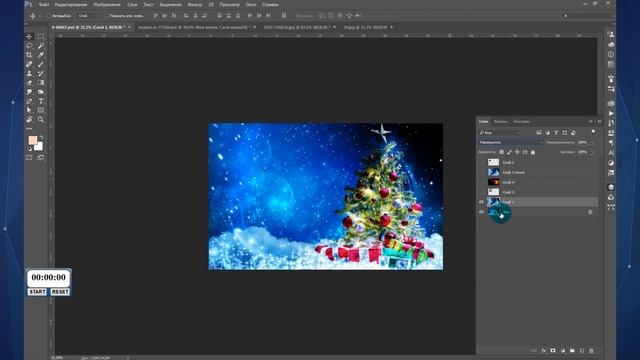Screen dimensions: 640x360
Task: Create a new layer
Action: click(582, 351)
